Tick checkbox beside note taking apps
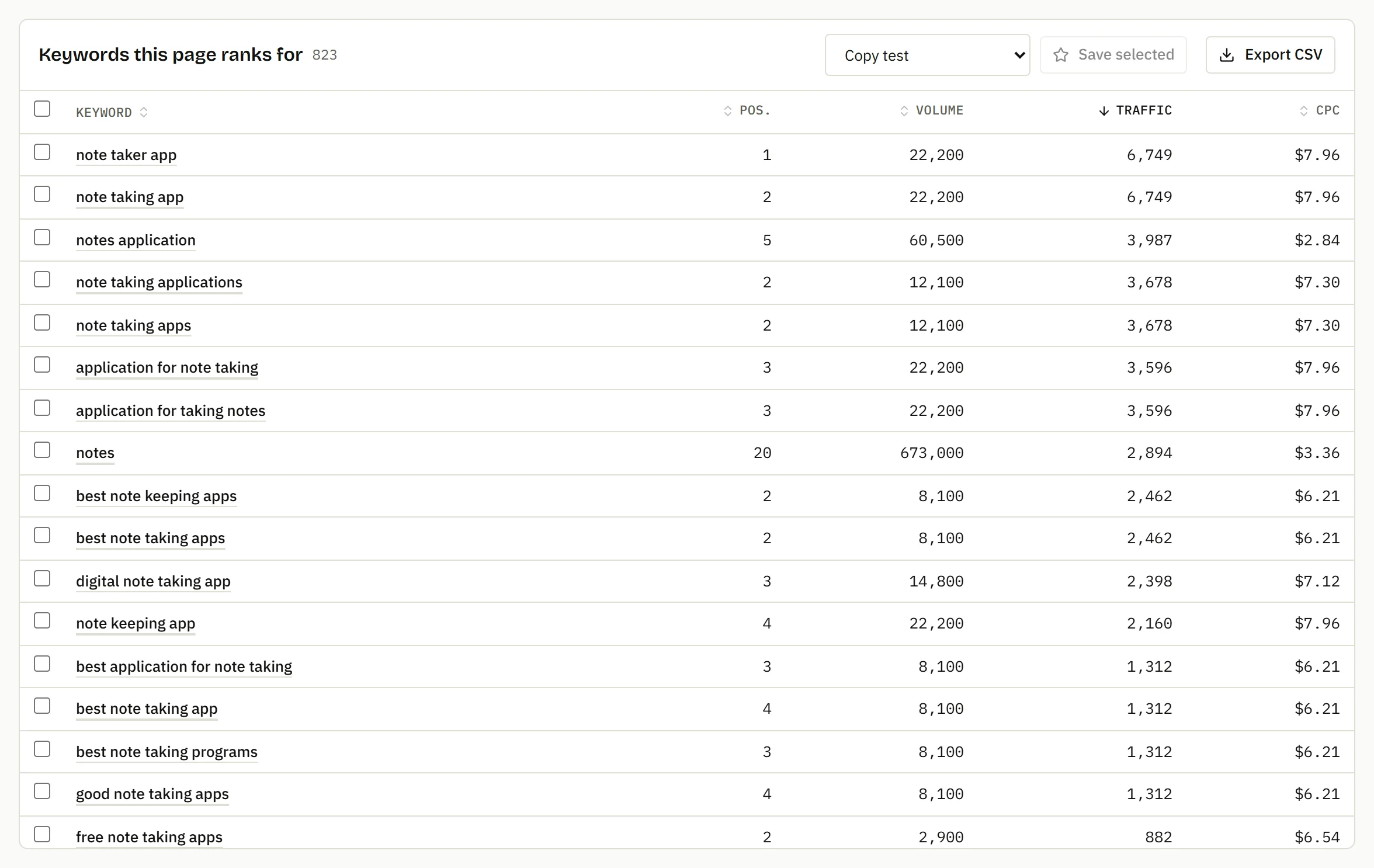This screenshot has width=1374, height=868. tap(42, 323)
